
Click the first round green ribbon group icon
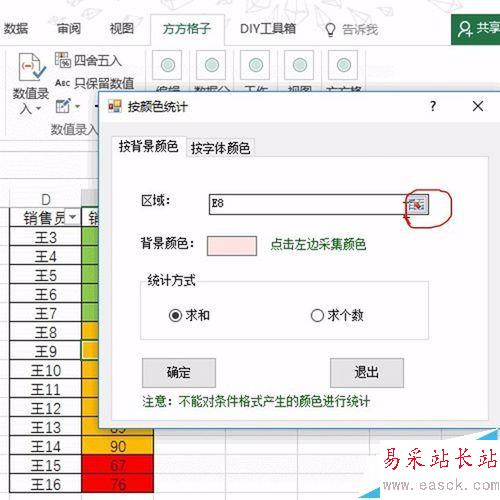coord(168,65)
